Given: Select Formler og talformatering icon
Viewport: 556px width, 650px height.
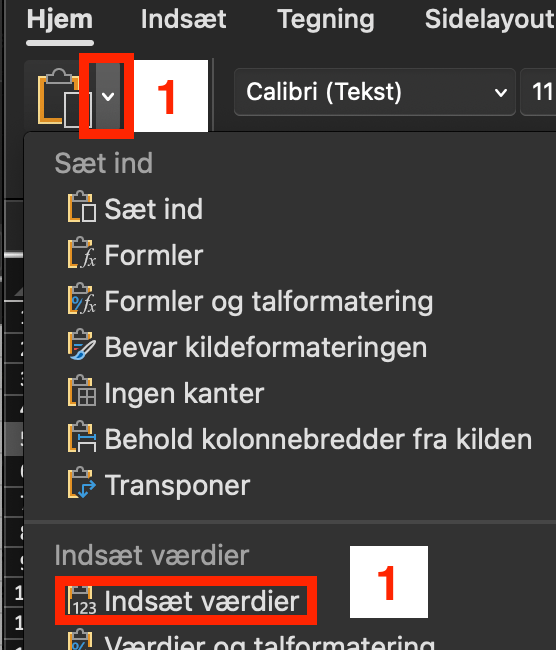Looking at the screenshot, I should (82, 299).
